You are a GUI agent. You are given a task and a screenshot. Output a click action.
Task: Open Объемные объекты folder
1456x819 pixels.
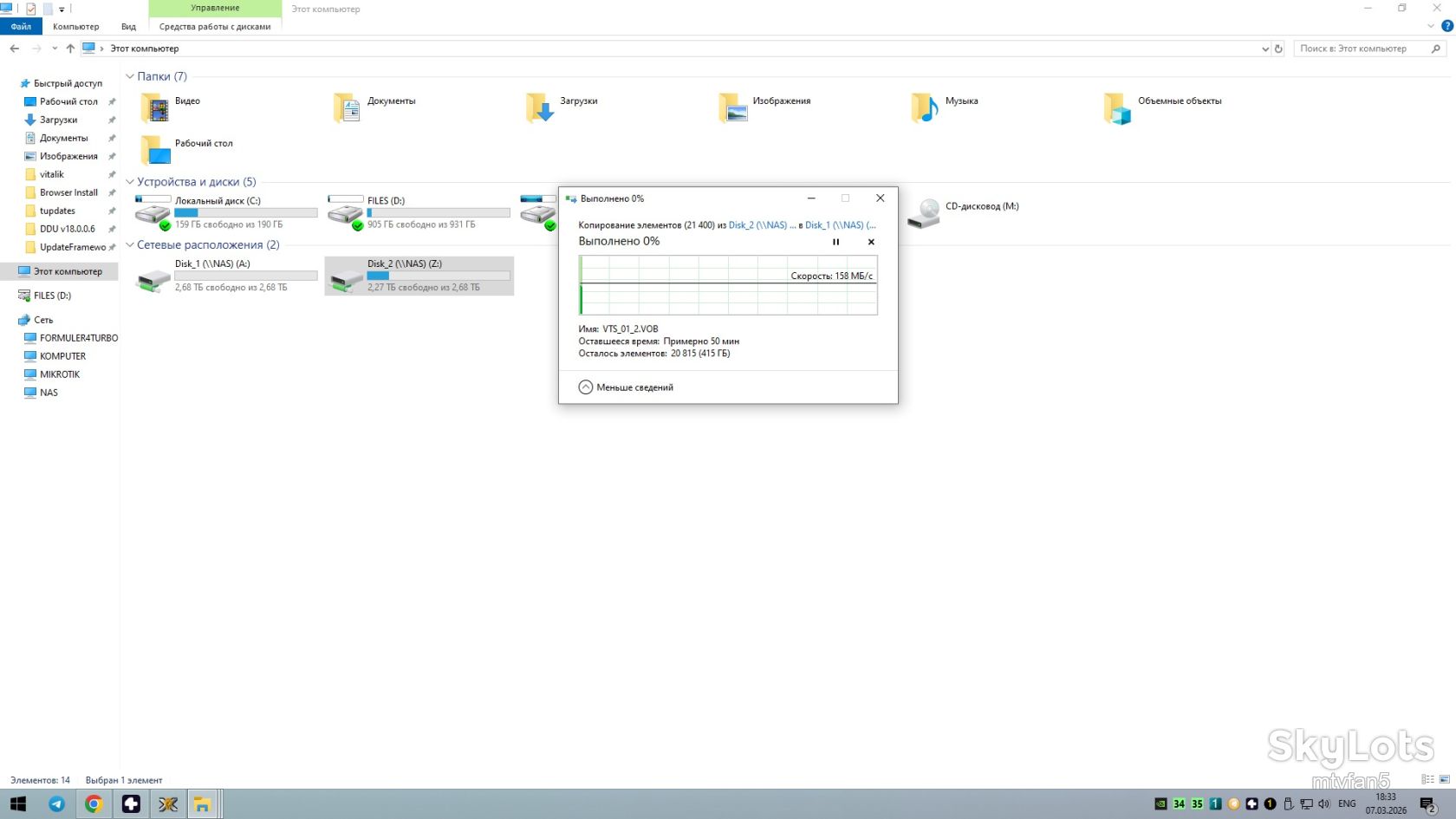click(1163, 108)
